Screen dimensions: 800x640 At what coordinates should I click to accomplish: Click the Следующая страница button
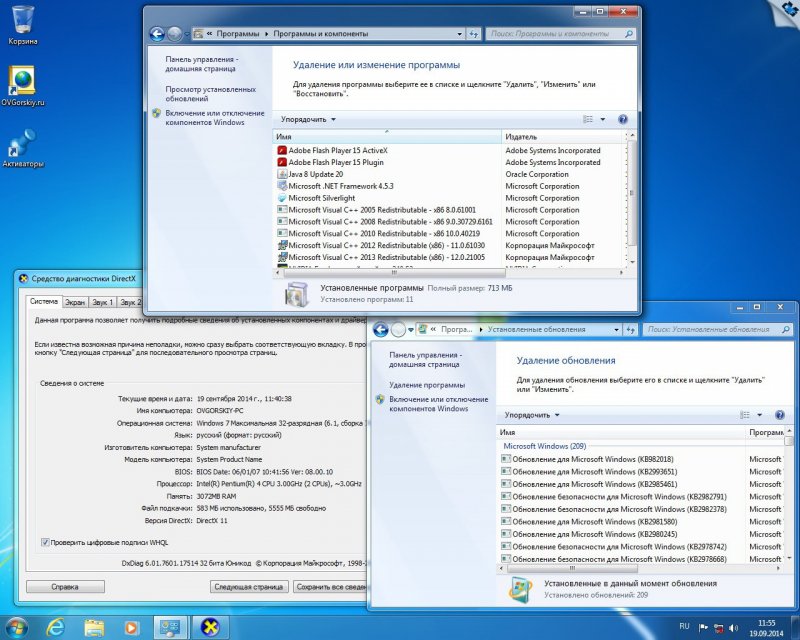249,587
